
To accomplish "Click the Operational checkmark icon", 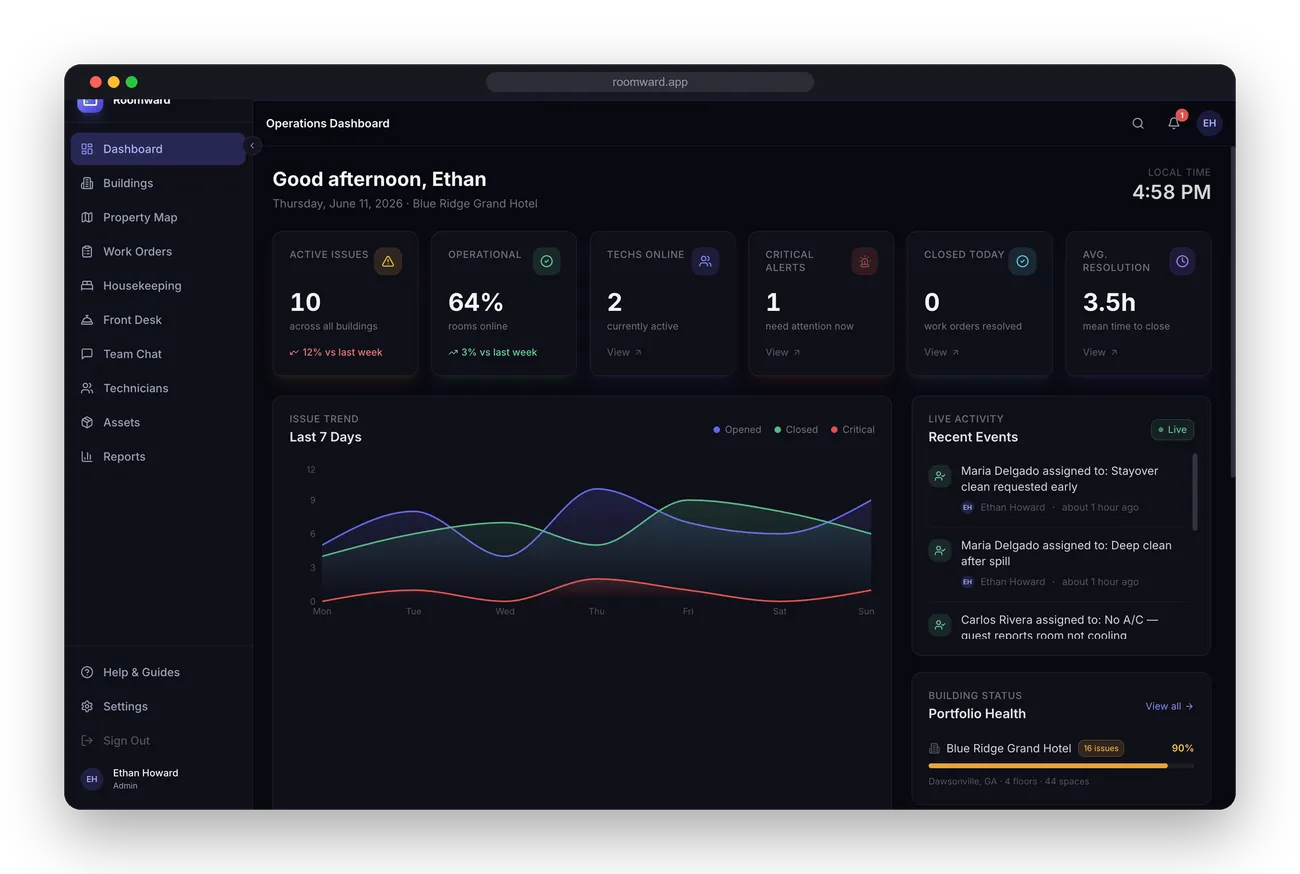I will [547, 261].
